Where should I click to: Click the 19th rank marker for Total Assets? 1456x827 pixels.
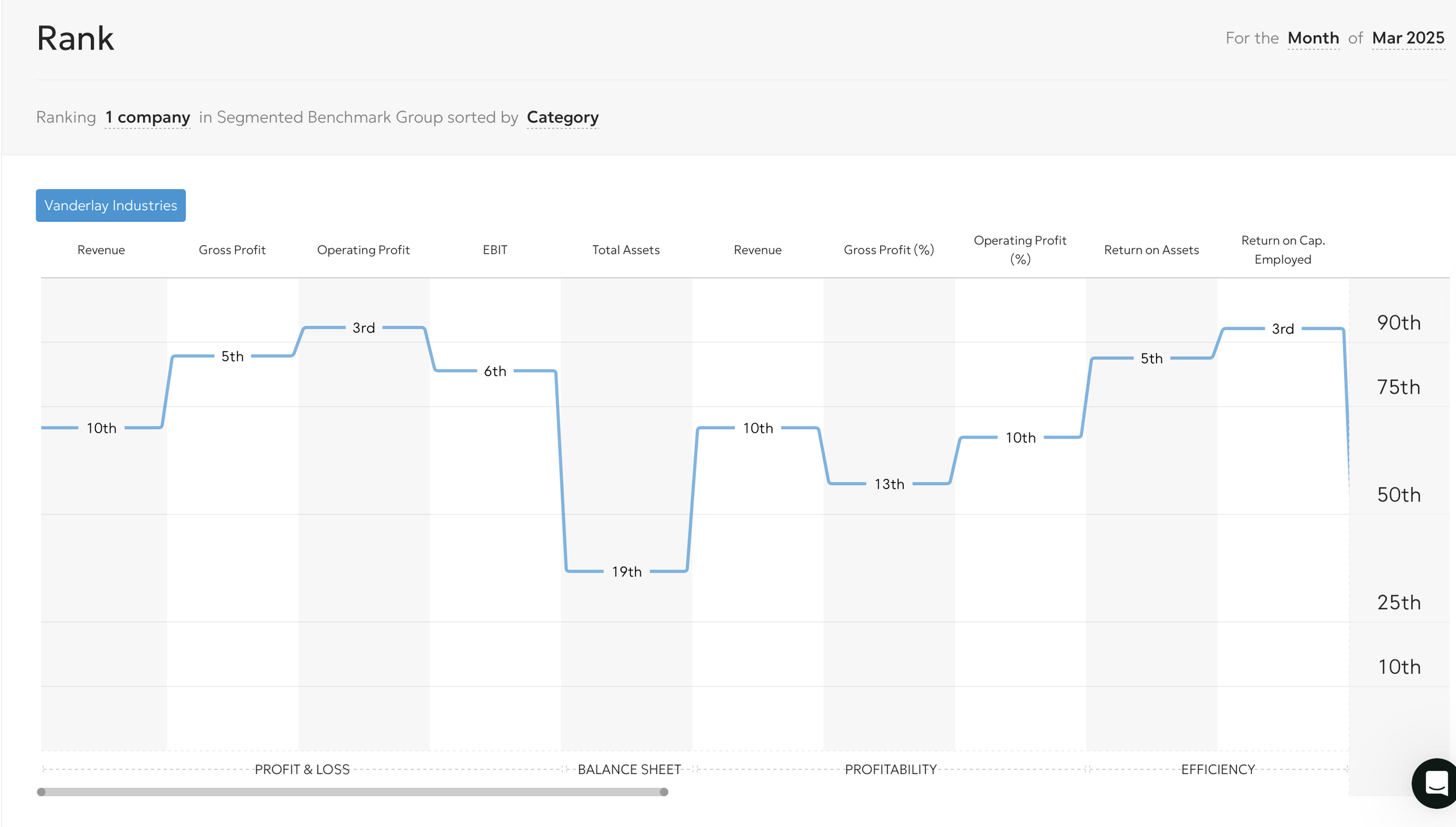tap(626, 571)
